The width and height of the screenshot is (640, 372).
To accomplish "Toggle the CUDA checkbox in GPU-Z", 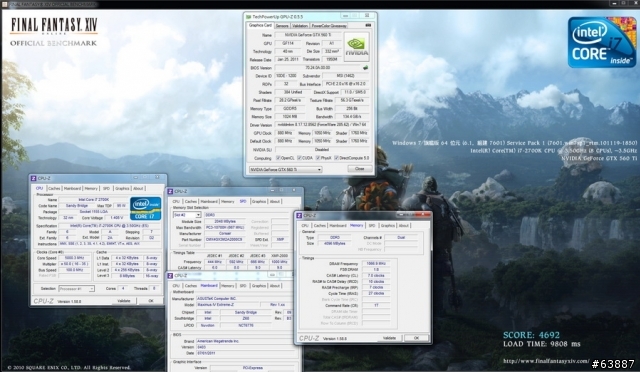I will [x=299, y=158].
